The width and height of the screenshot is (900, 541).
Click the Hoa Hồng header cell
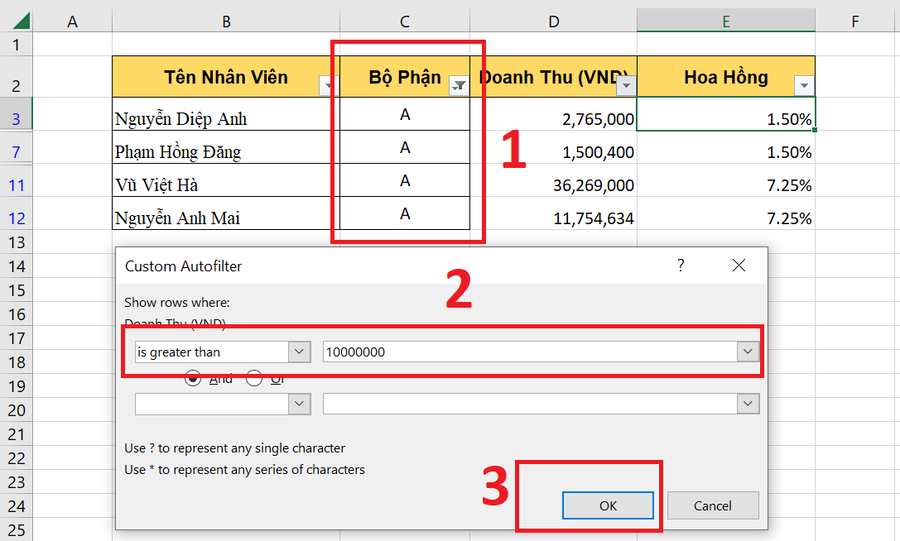726,76
